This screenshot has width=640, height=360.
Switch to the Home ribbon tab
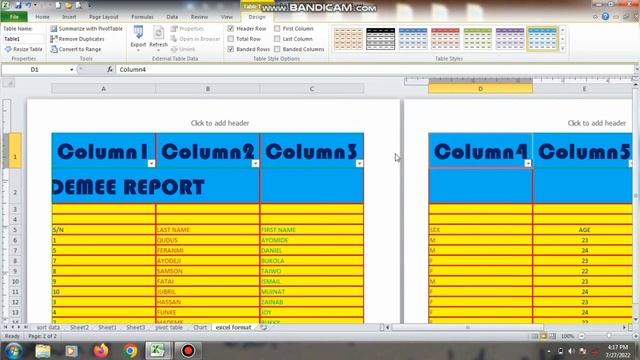[42, 17]
